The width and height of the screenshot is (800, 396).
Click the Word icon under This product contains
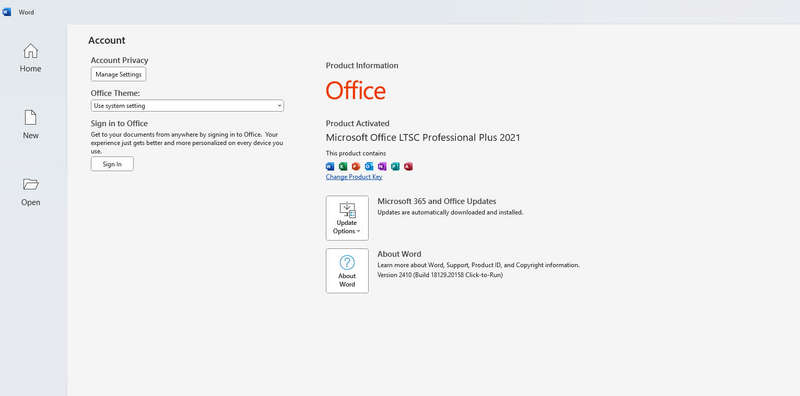[330, 166]
